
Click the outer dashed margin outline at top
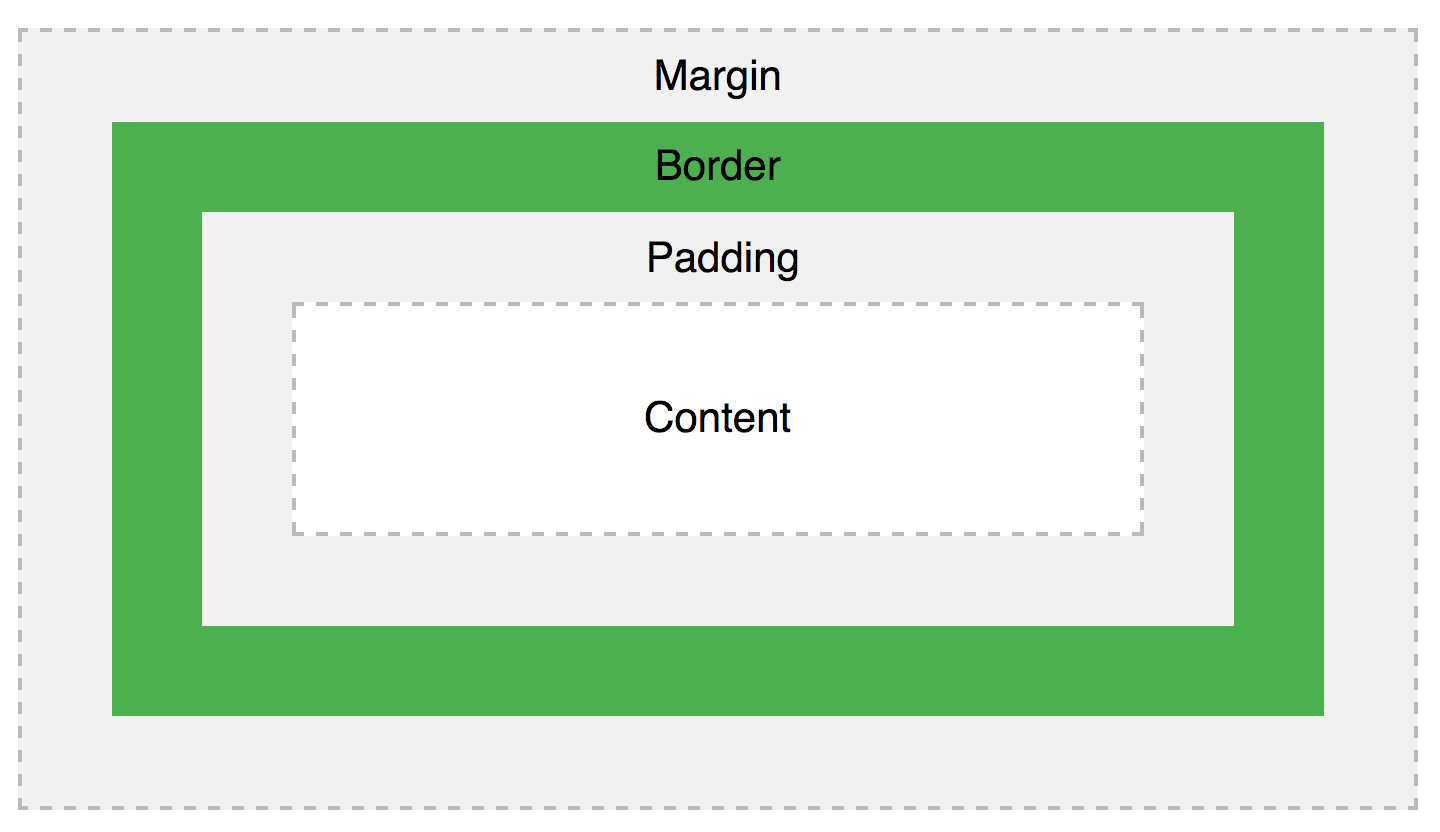[x=718, y=29]
